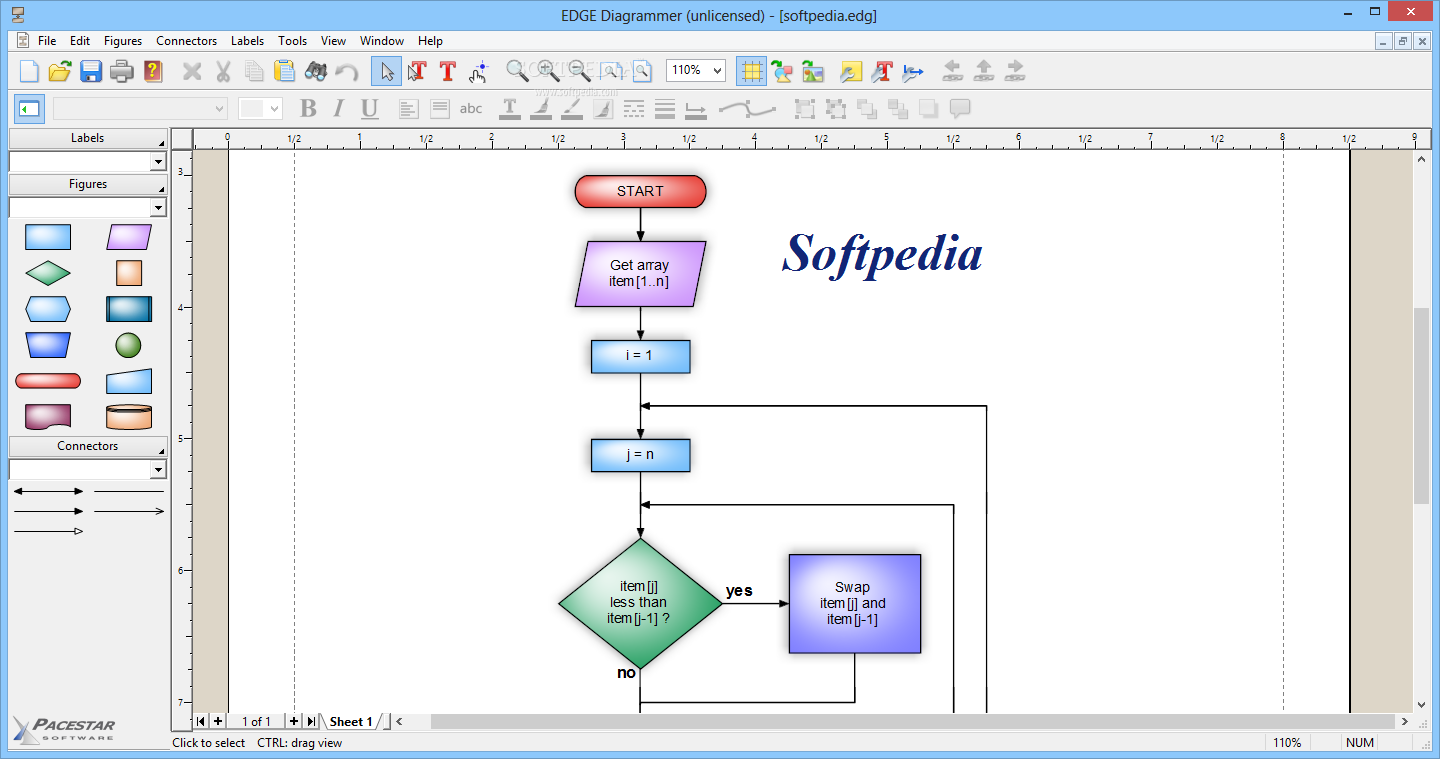Choose the red T text label tool

tap(448, 71)
